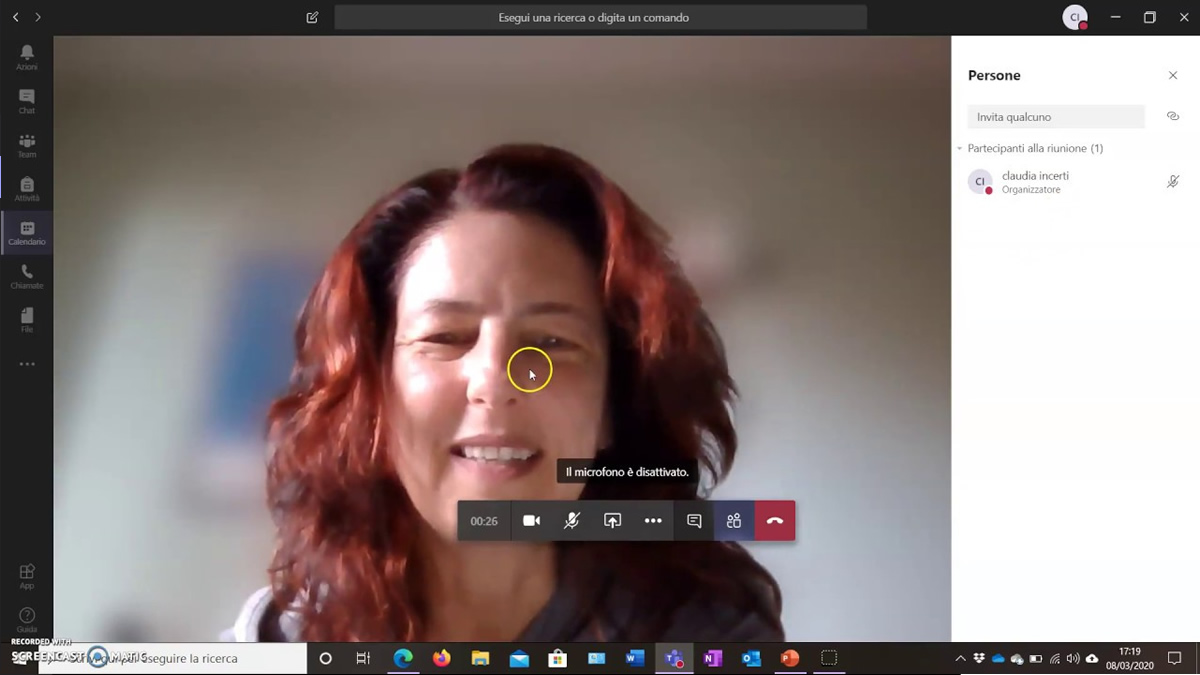Click the new chat compose icon

point(312,18)
